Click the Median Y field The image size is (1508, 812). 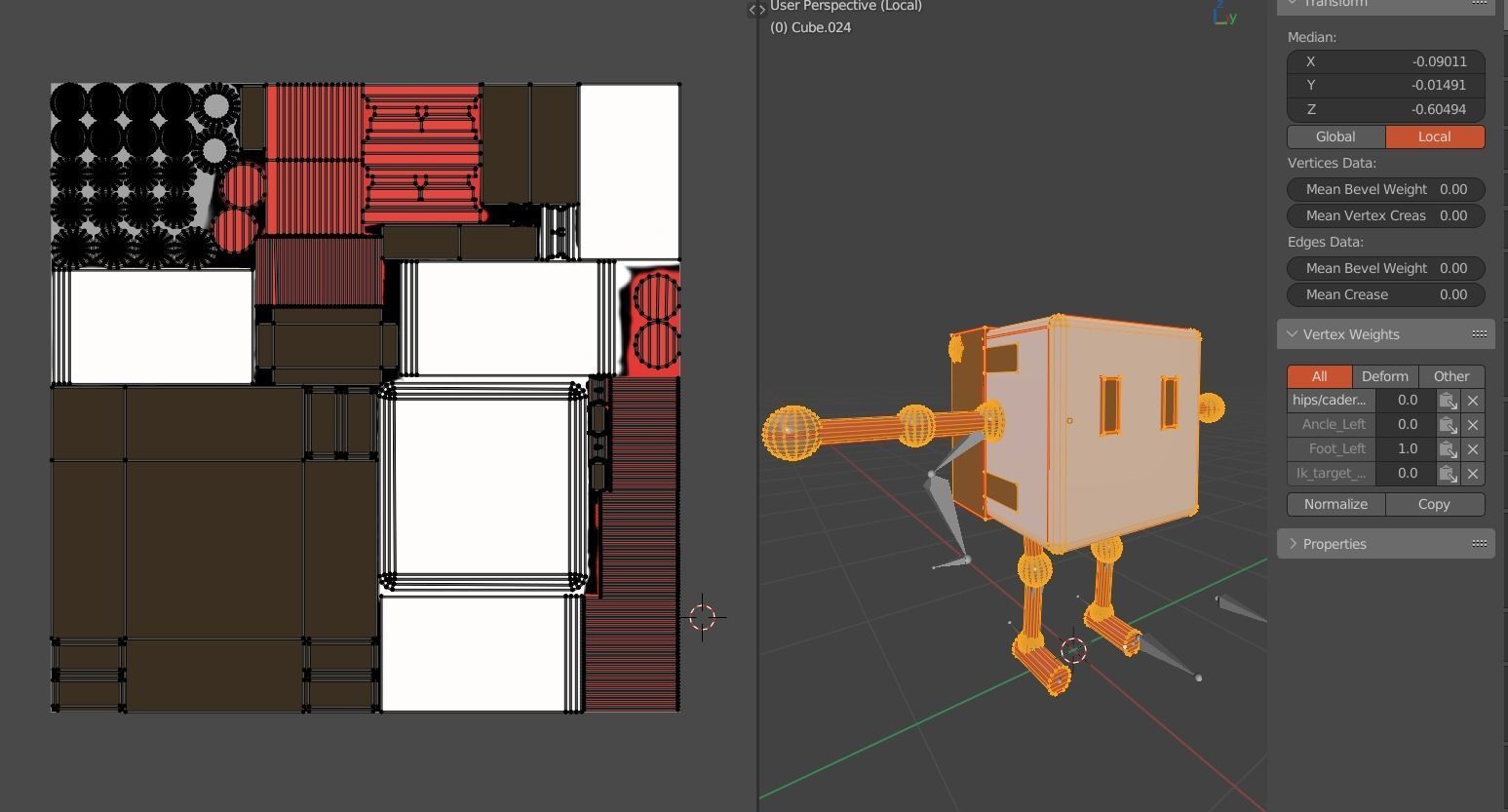1386,85
